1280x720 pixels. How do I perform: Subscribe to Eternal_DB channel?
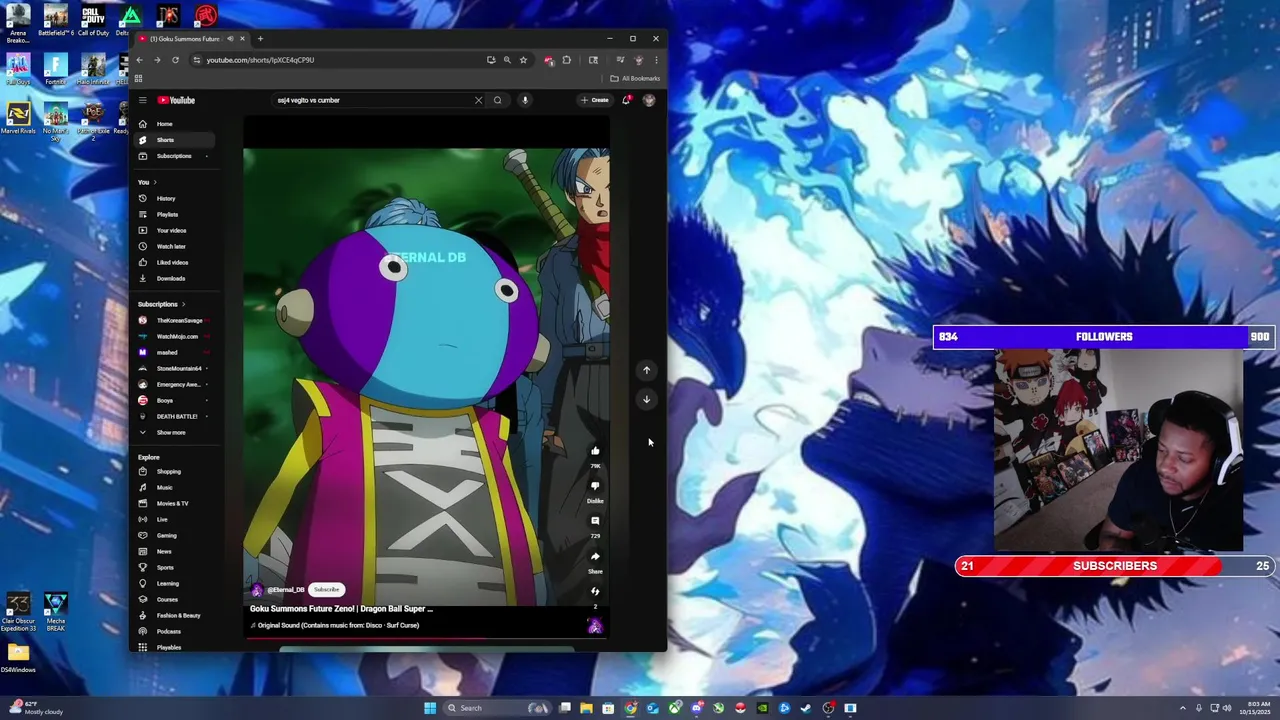click(x=327, y=590)
